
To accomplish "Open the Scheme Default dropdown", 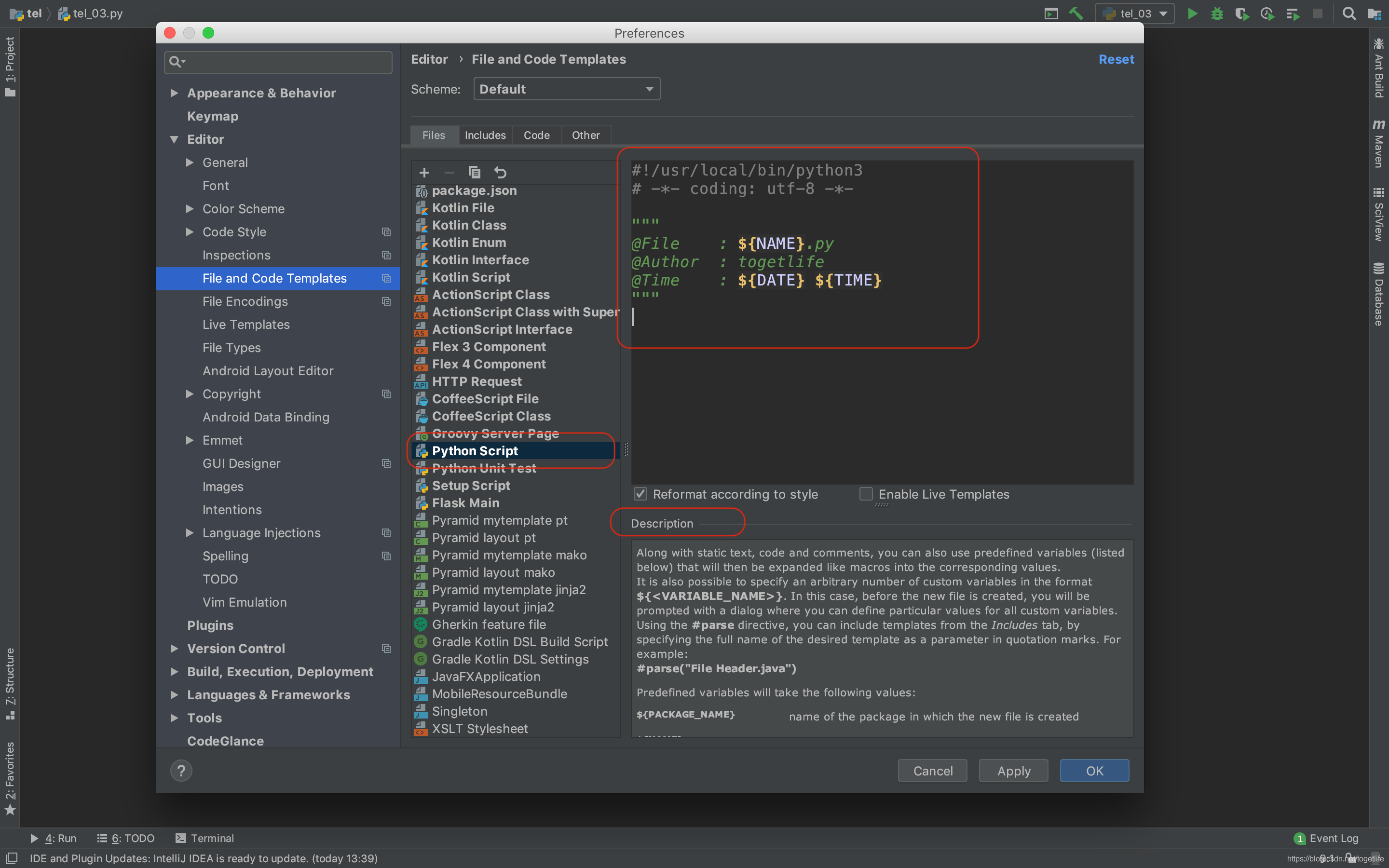I will [x=567, y=89].
